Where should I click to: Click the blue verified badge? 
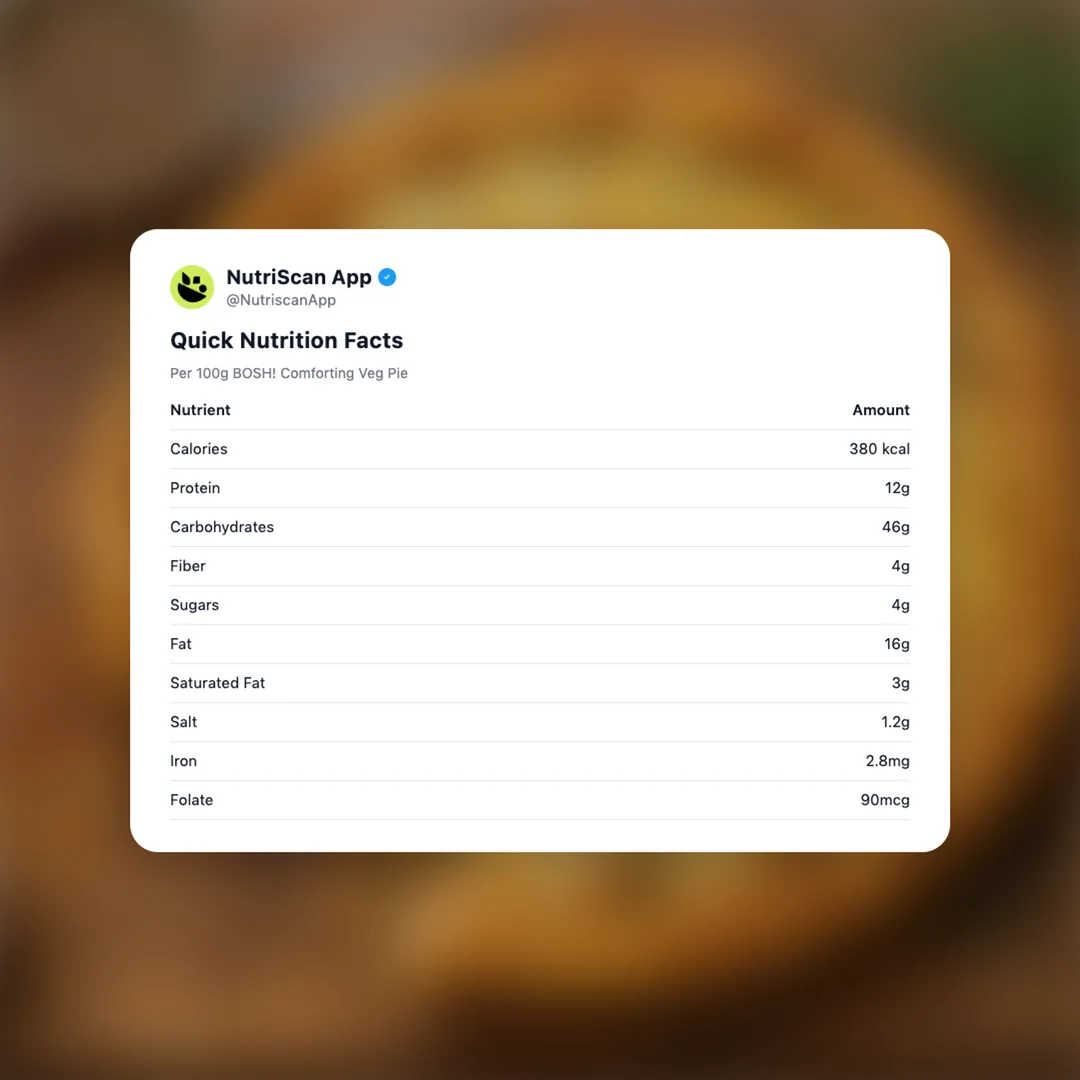click(387, 277)
